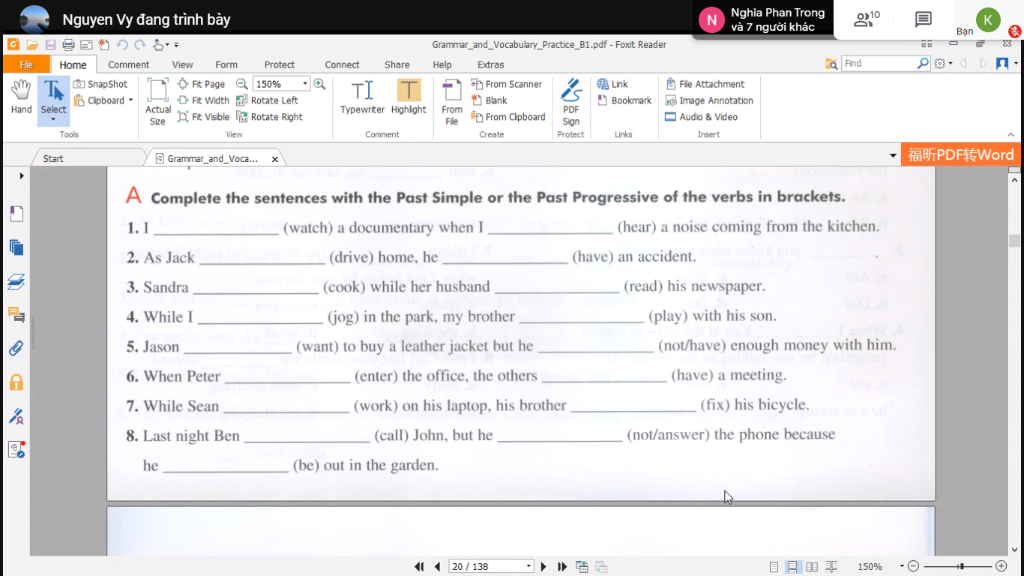
Task: Insert an Image Annotation
Action: pos(709,101)
